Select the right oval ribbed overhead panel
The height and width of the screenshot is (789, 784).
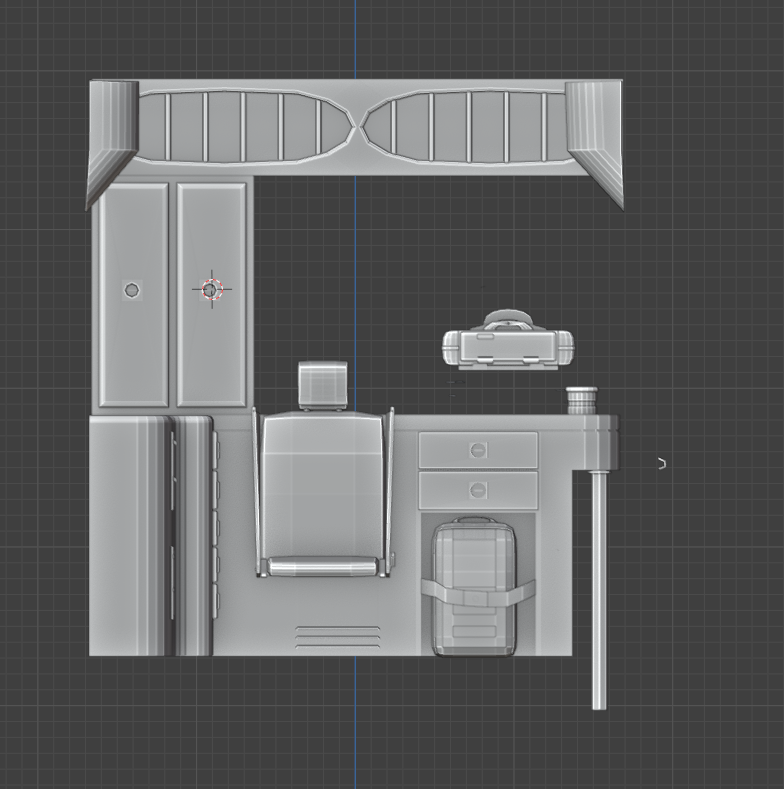(468, 127)
